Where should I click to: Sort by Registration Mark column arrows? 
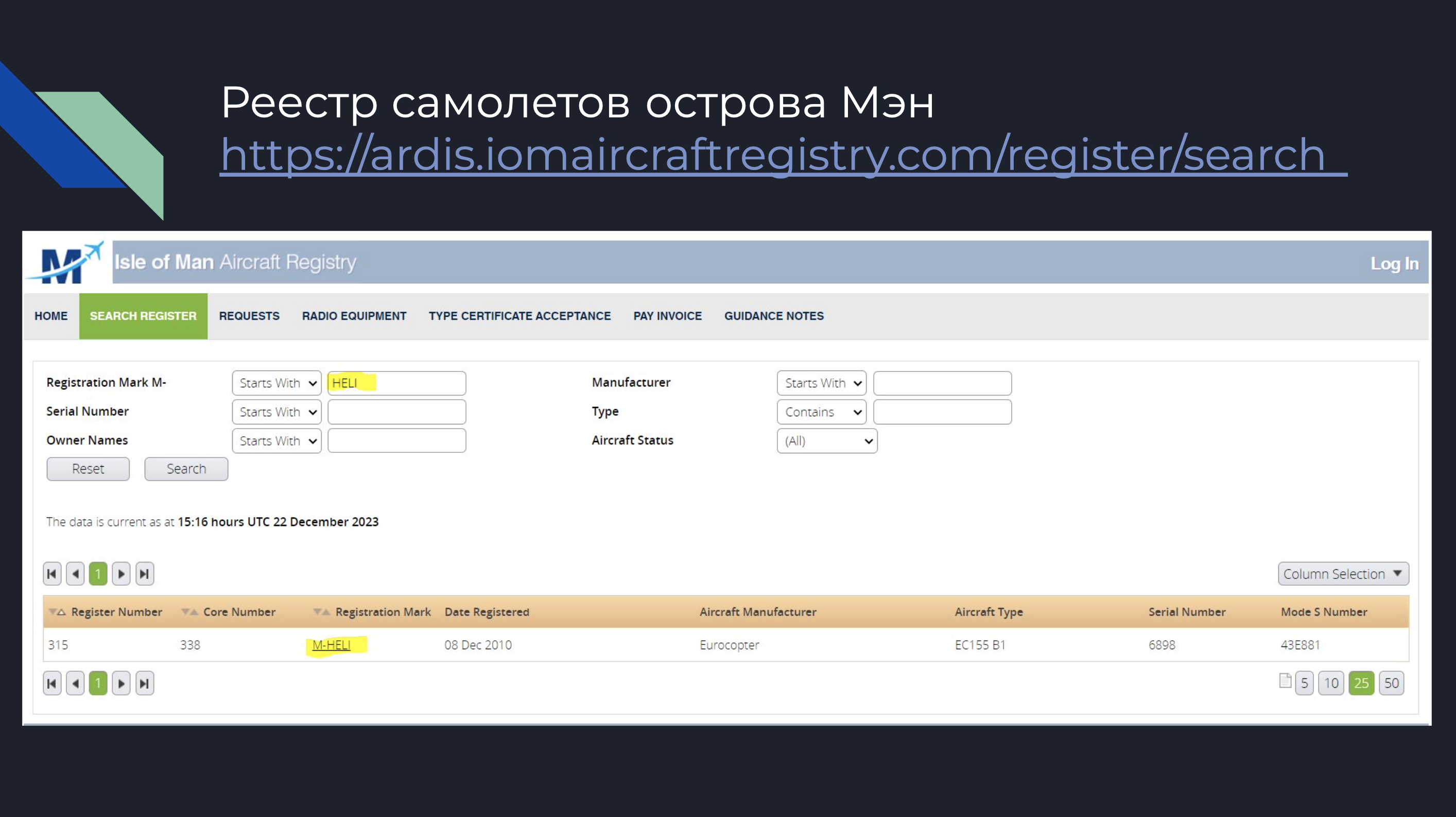(322, 612)
